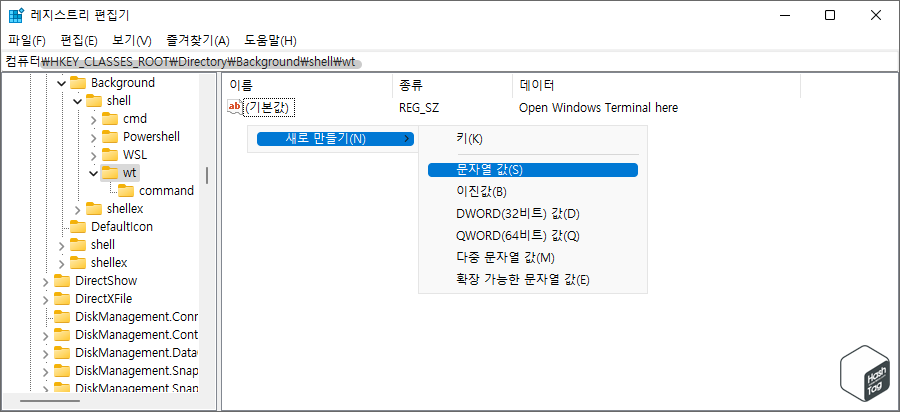Expand the Powershell key
The image size is (900, 412).
[94, 137]
